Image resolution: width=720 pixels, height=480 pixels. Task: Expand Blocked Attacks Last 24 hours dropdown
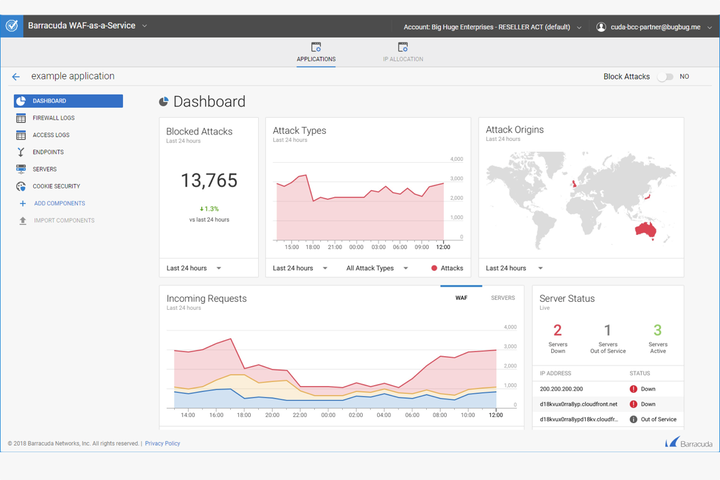point(194,268)
